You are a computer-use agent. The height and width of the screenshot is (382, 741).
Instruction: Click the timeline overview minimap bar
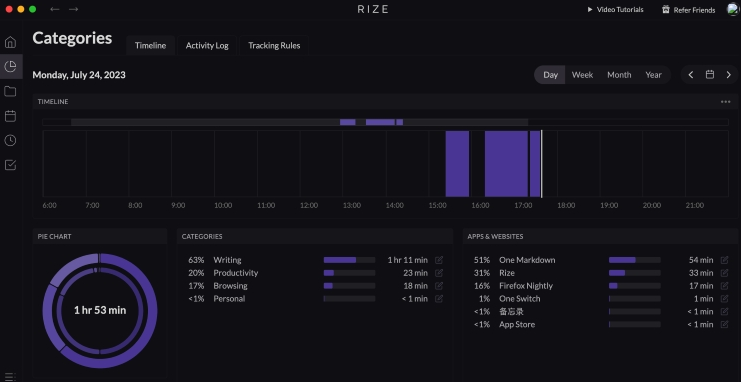[x=385, y=122]
